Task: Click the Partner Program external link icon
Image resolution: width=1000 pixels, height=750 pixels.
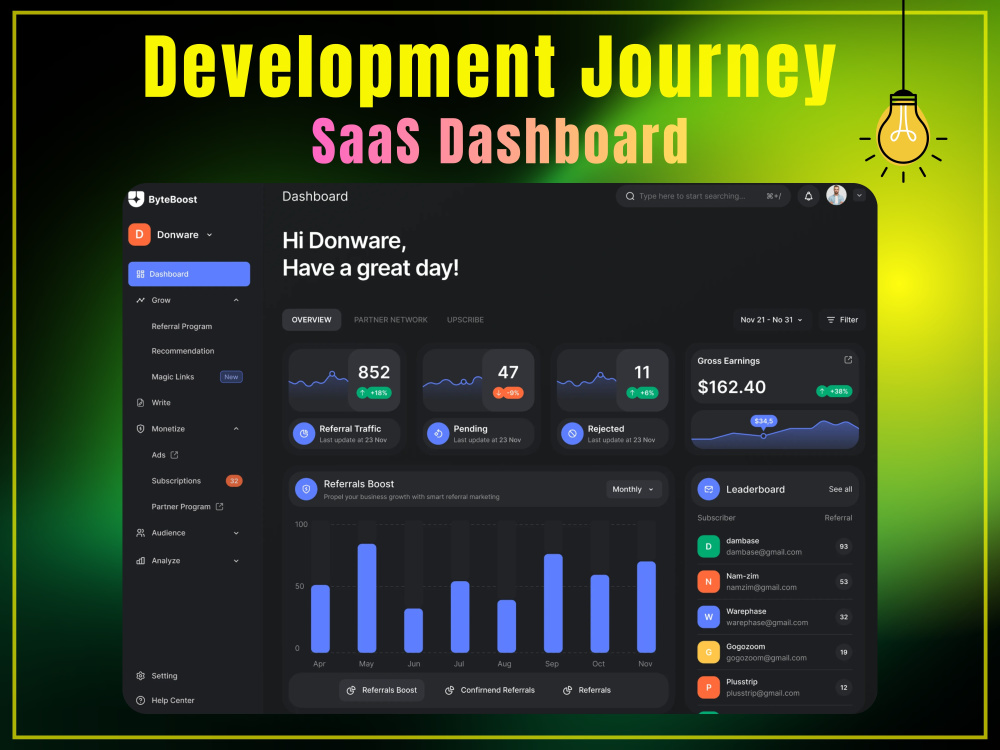Action: [x=219, y=506]
